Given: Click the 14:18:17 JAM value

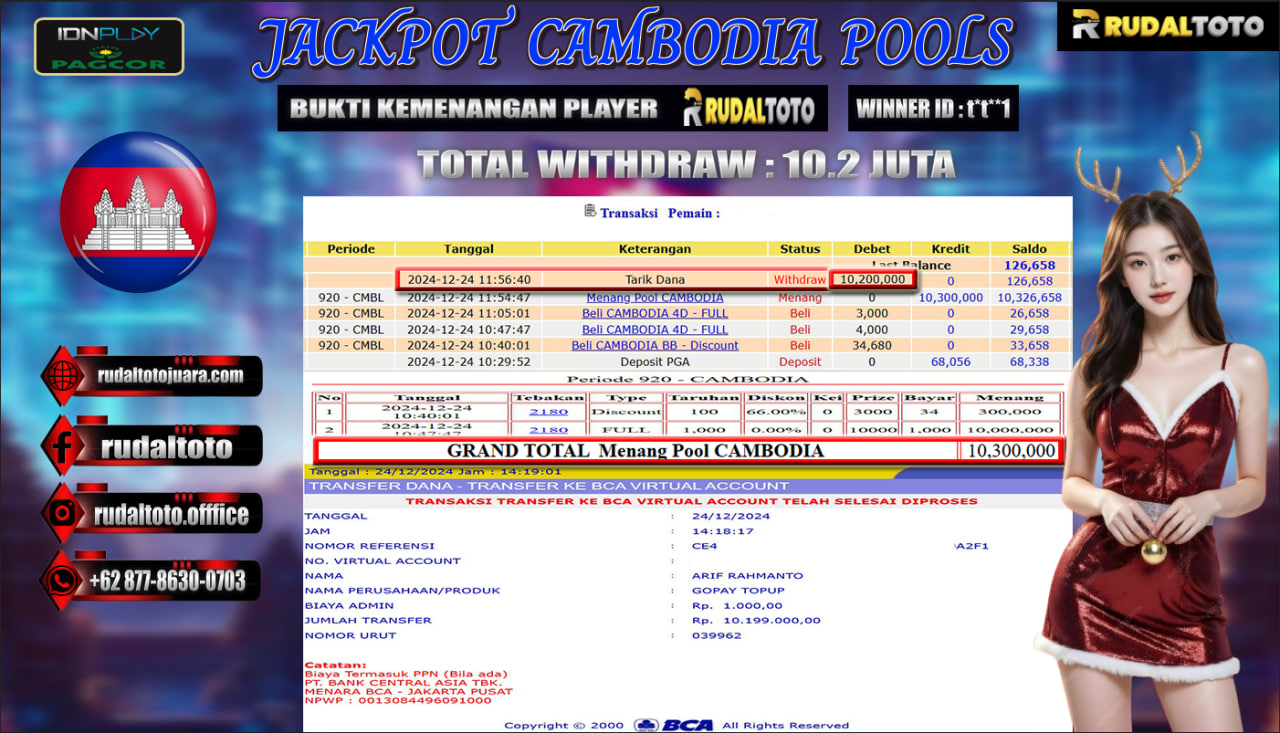Looking at the screenshot, I should pos(722,531).
